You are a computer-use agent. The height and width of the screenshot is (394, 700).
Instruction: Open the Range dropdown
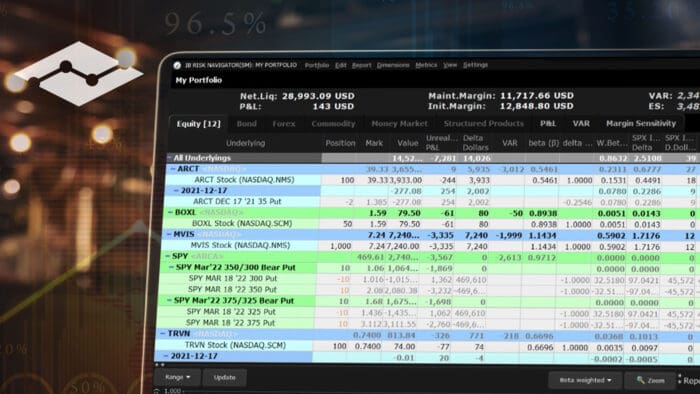tap(177, 377)
